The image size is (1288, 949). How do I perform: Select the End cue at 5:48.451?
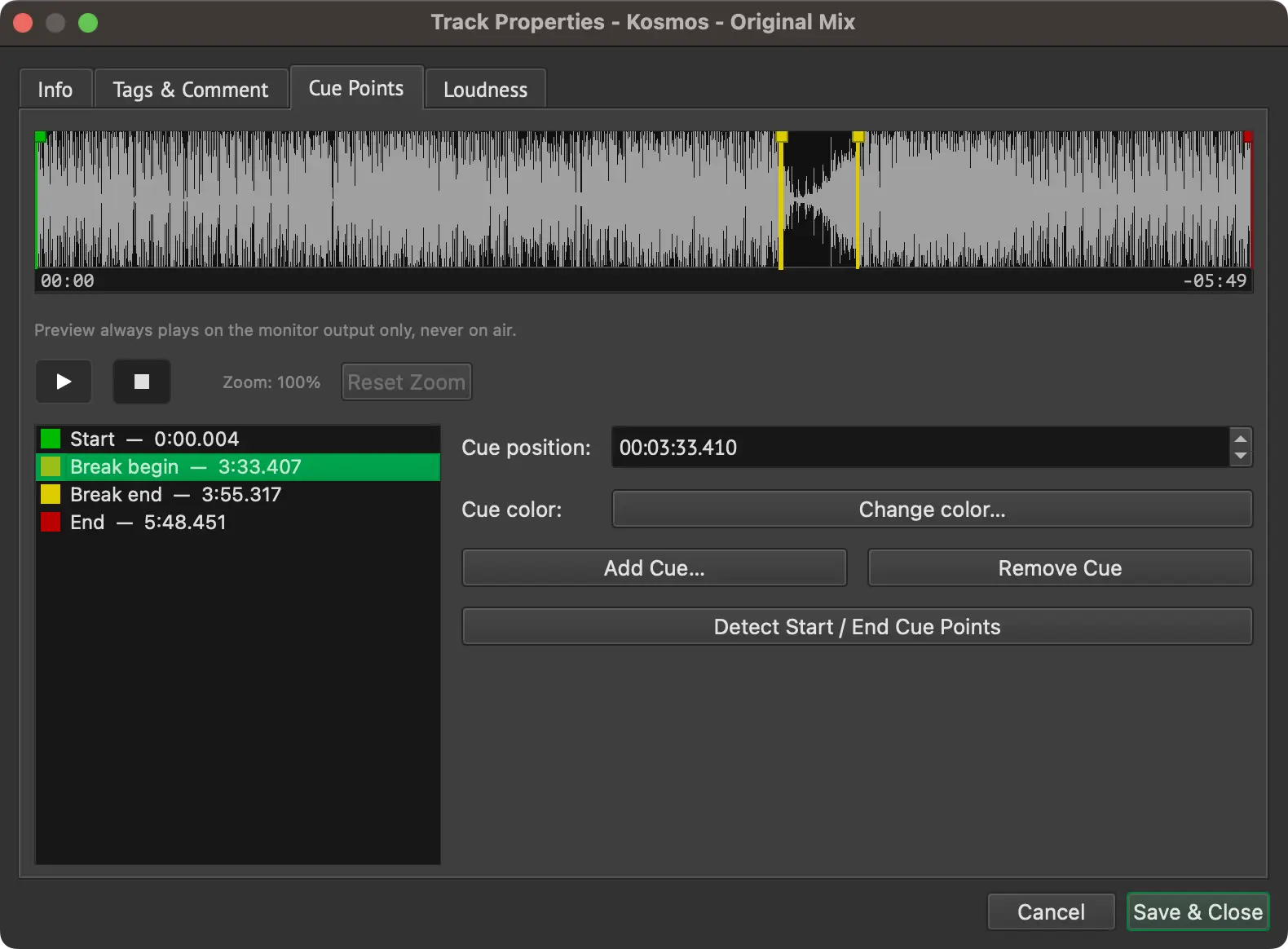[238, 522]
